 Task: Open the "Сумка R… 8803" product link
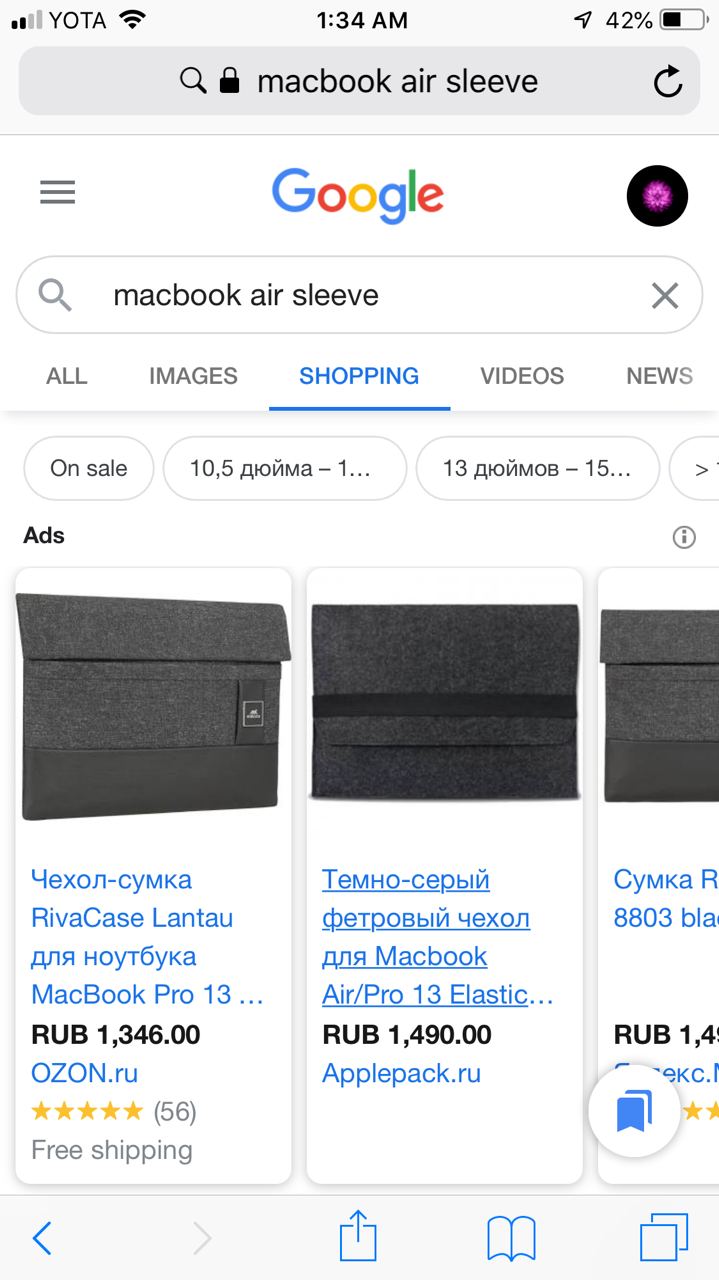[x=666, y=899]
